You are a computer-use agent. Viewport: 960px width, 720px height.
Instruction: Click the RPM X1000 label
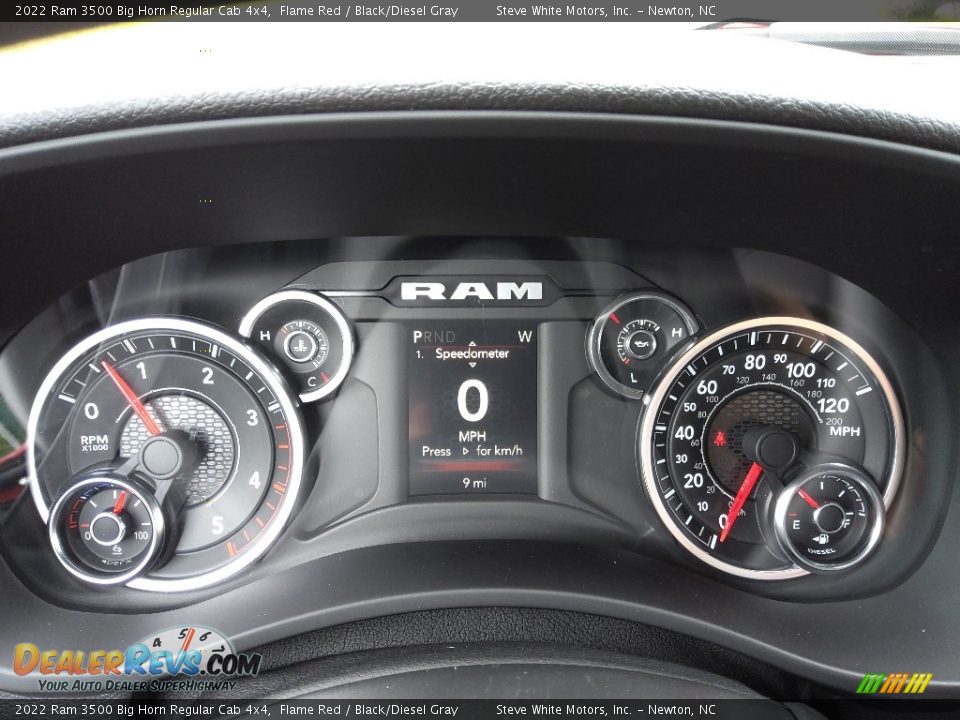click(x=94, y=443)
